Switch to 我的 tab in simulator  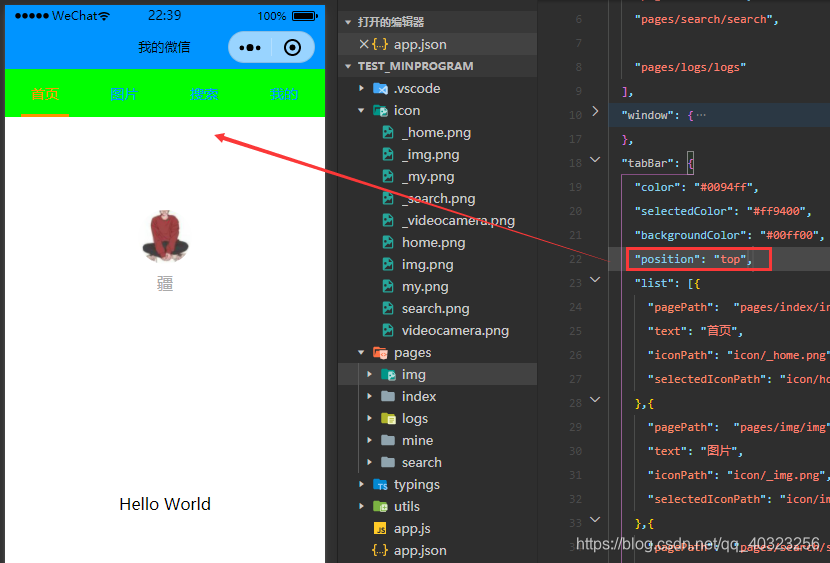(x=284, y=94)
